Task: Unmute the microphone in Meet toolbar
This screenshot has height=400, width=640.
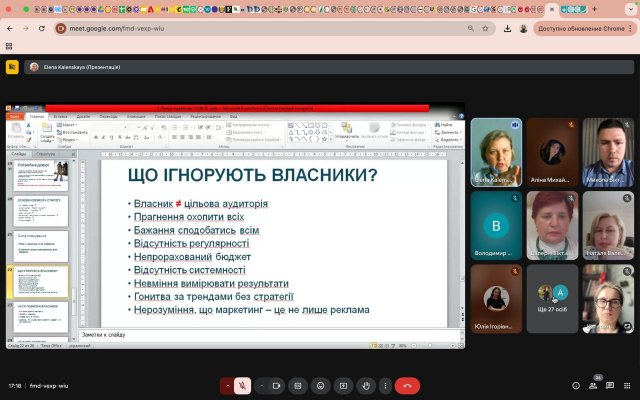Action: pos(242,385)
